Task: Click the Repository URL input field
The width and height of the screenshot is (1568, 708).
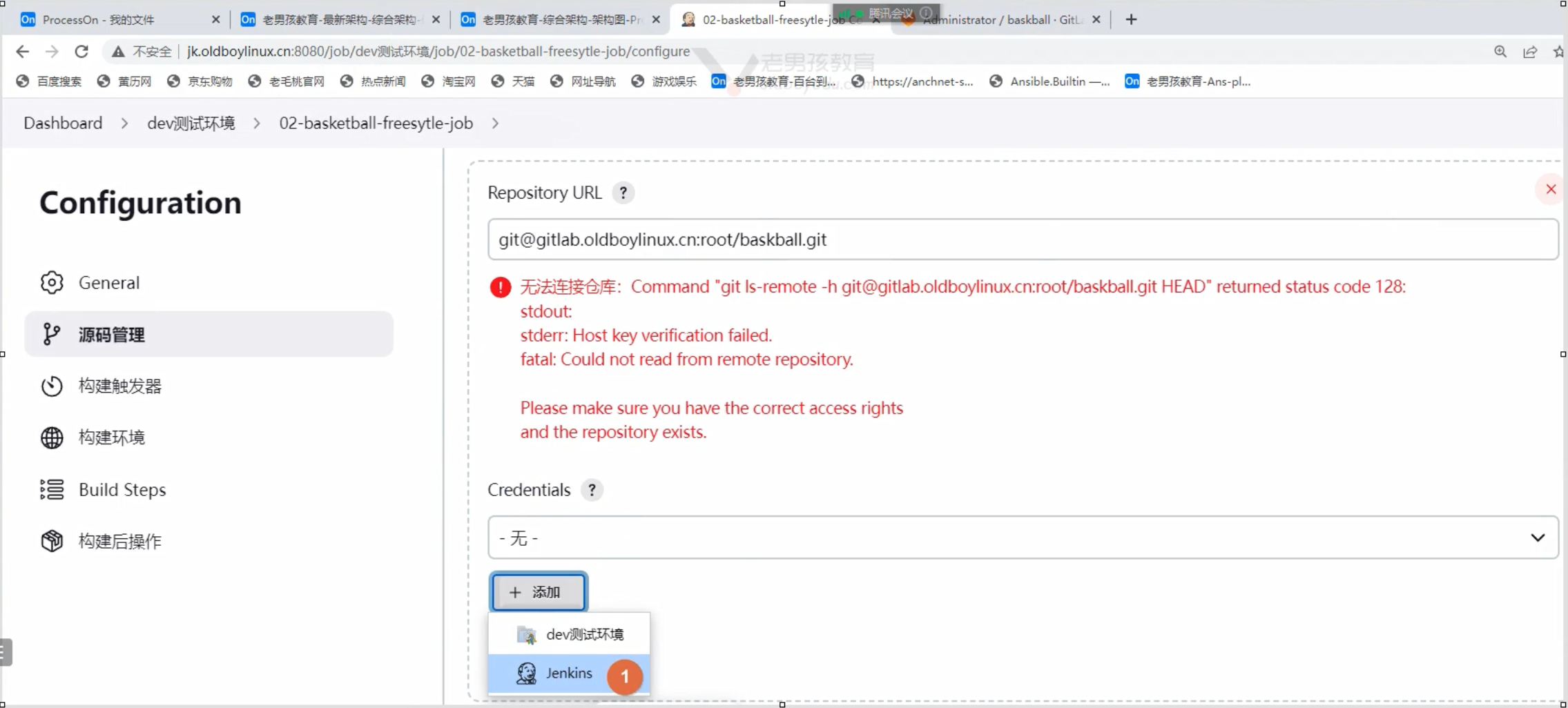Action: pos(1023,239)
